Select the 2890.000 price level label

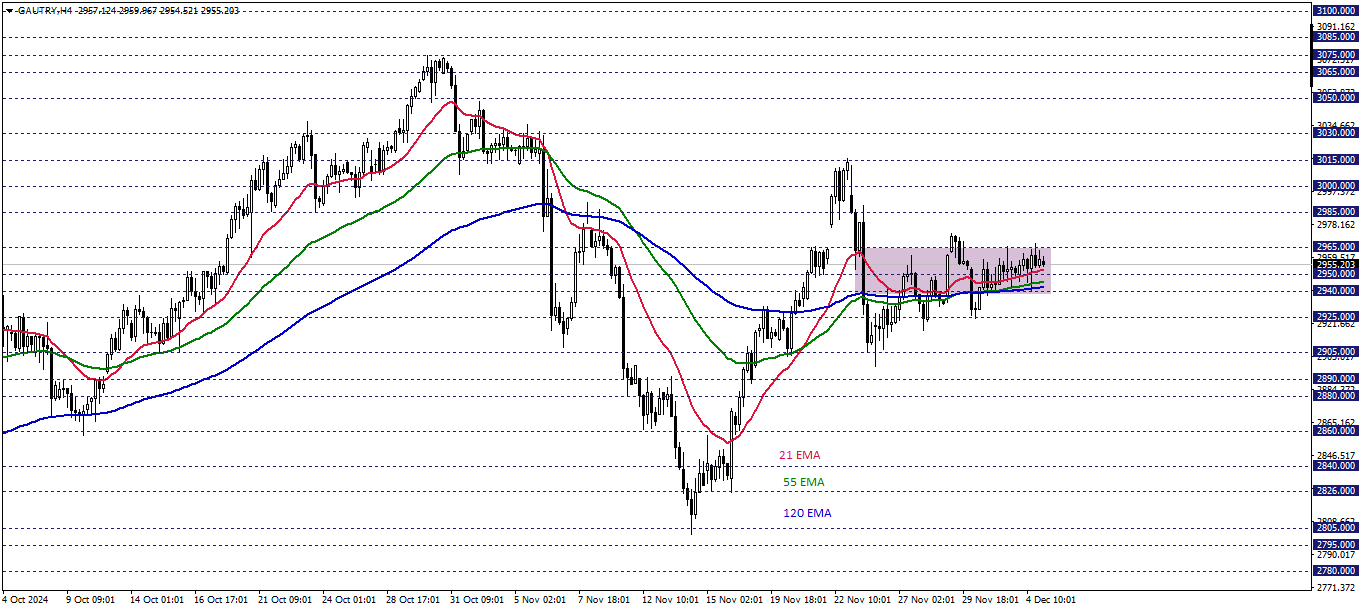pyautogui.click(x=1335, y=379)
